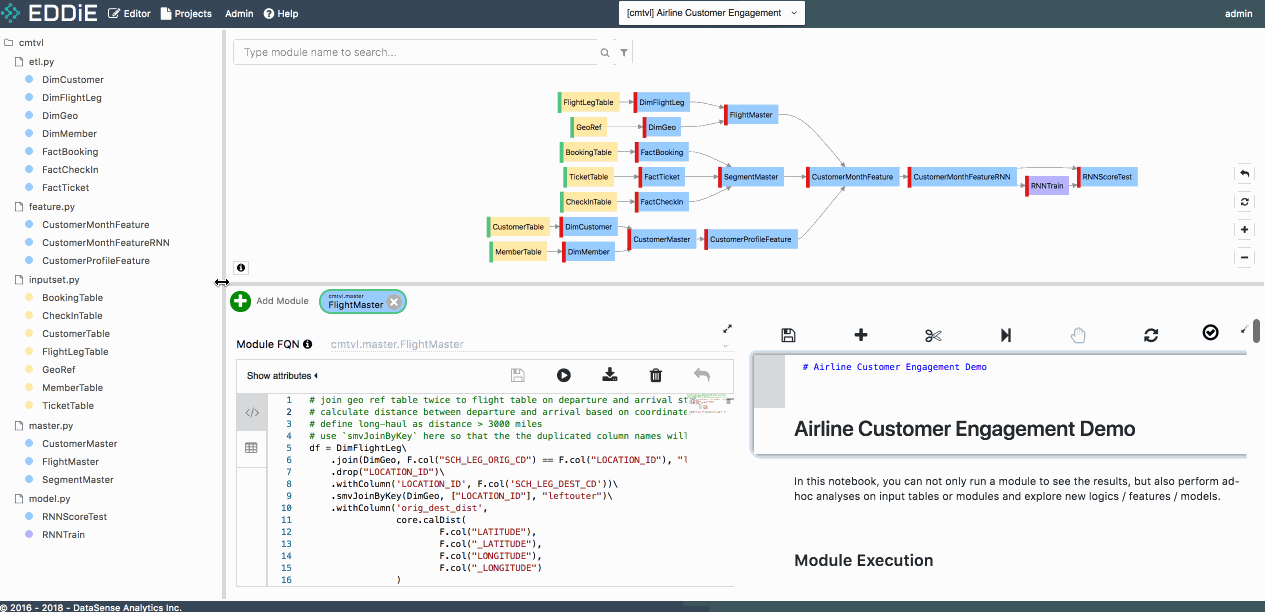
Task: Delete module using the trash icon
Action: 656,376
